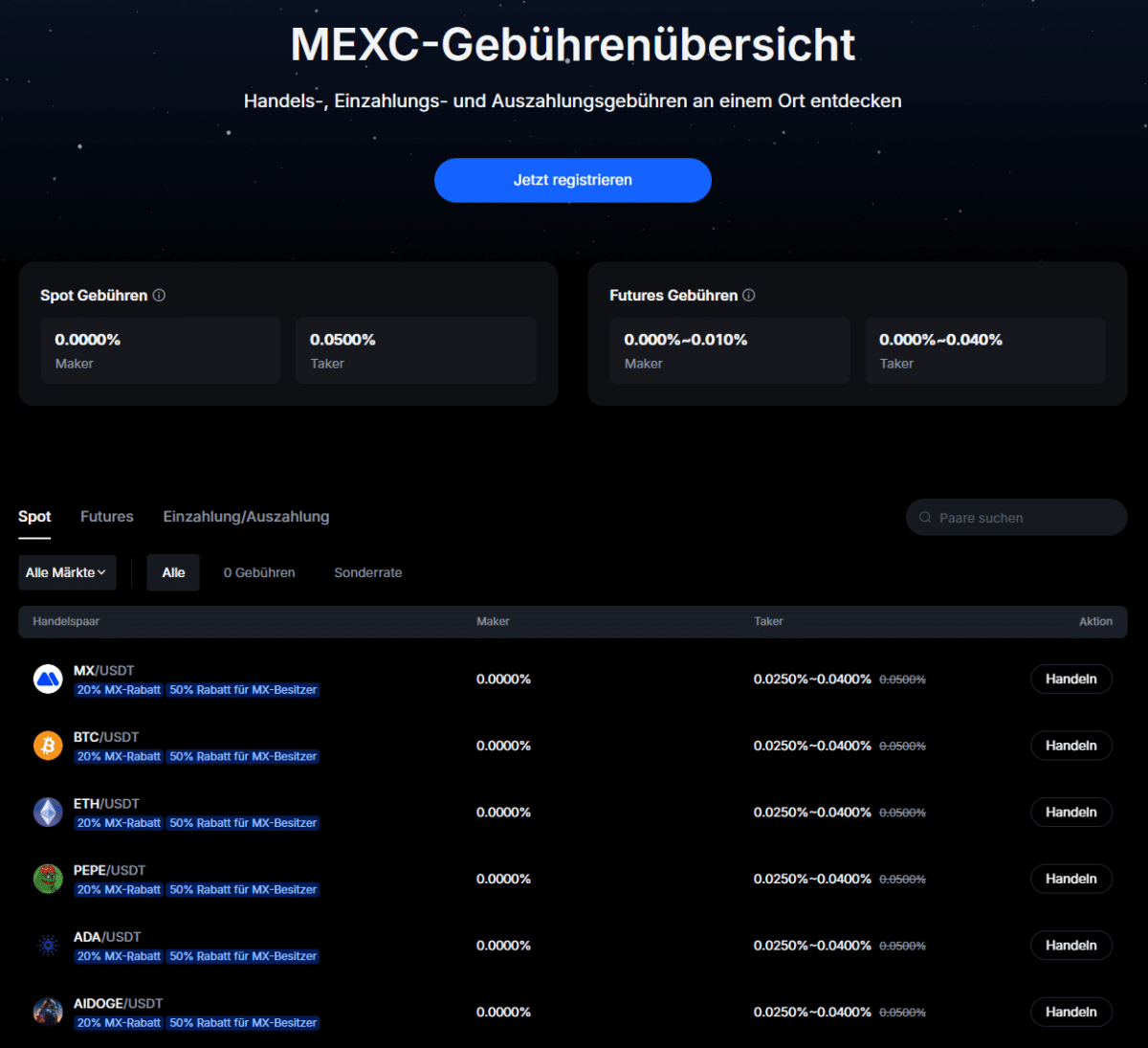Click the Ethereum logo next to ETH/USDT
The image size is (1148, 1048).
click(x=48, y=812)
